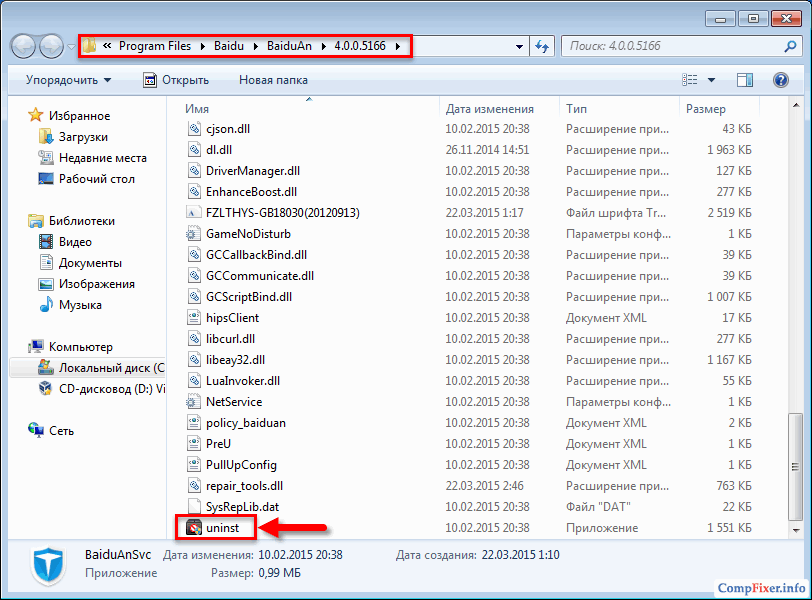
Task: Click the Back navigation arrow
Action: click(x=23, y=47)
